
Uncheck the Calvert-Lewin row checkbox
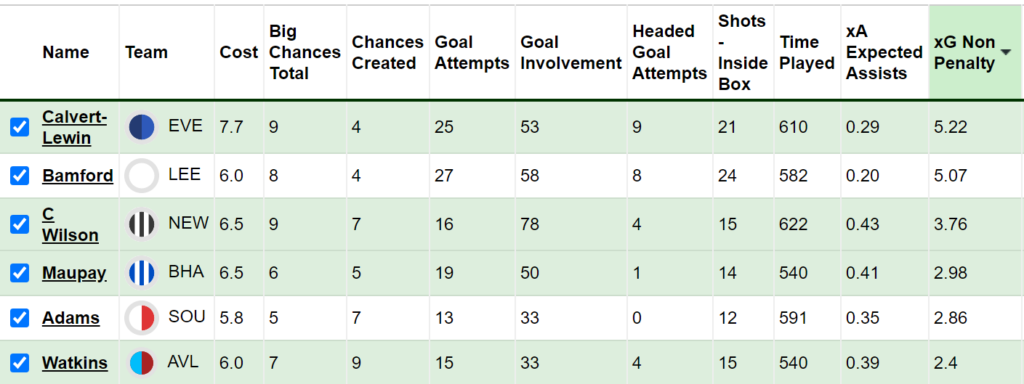[20, 127]
